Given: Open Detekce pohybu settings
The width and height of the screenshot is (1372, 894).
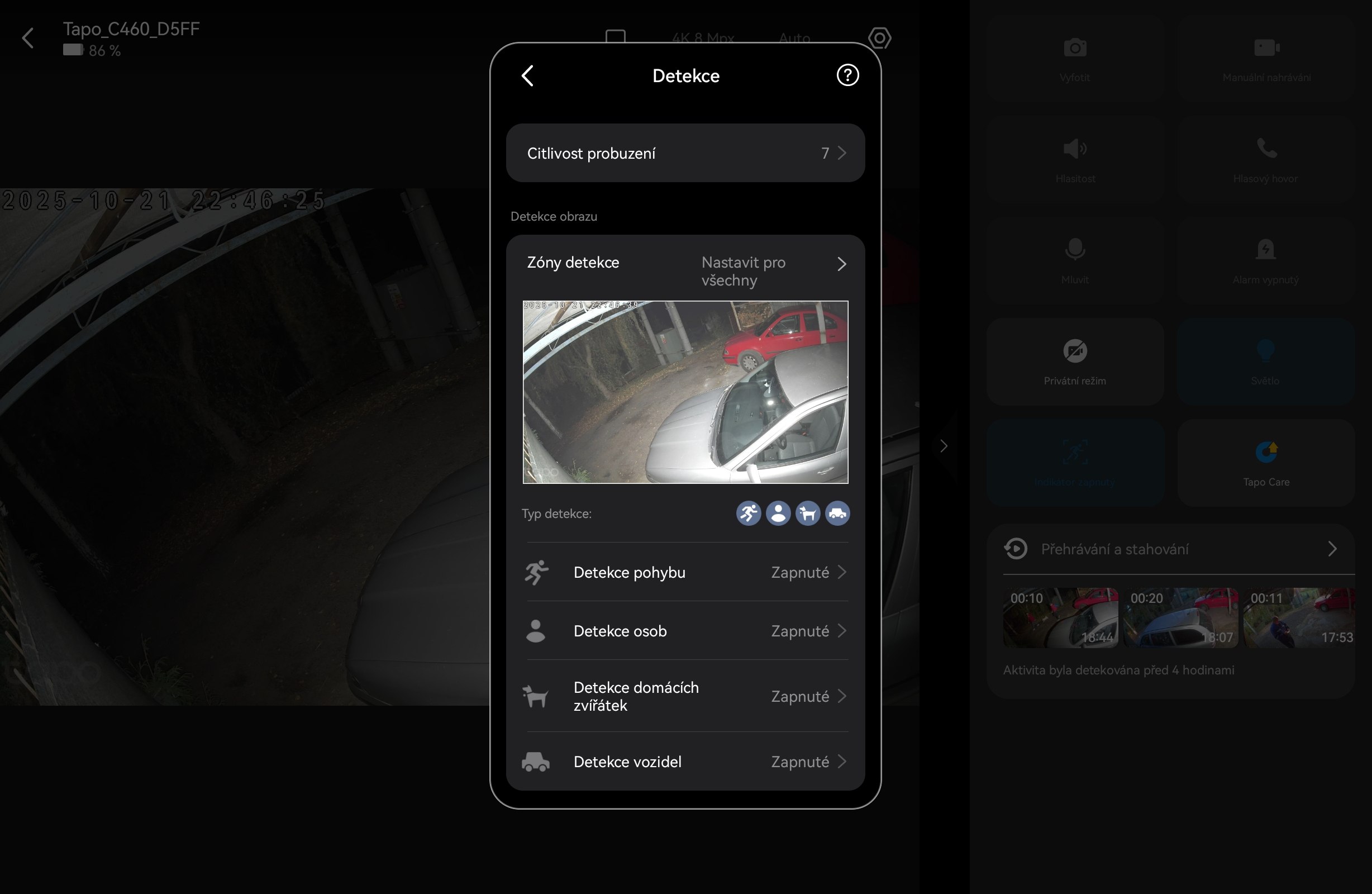Looking at the screenshot, I should click(x=685, y=572).
